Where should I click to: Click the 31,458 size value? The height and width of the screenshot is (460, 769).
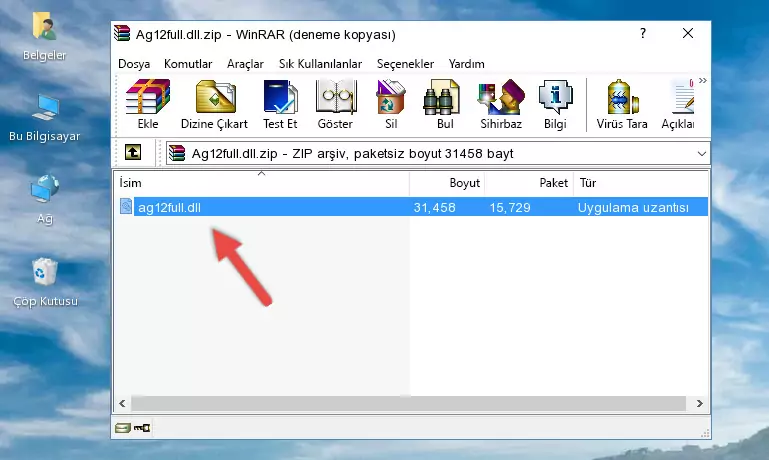click(x=435, y=207)
